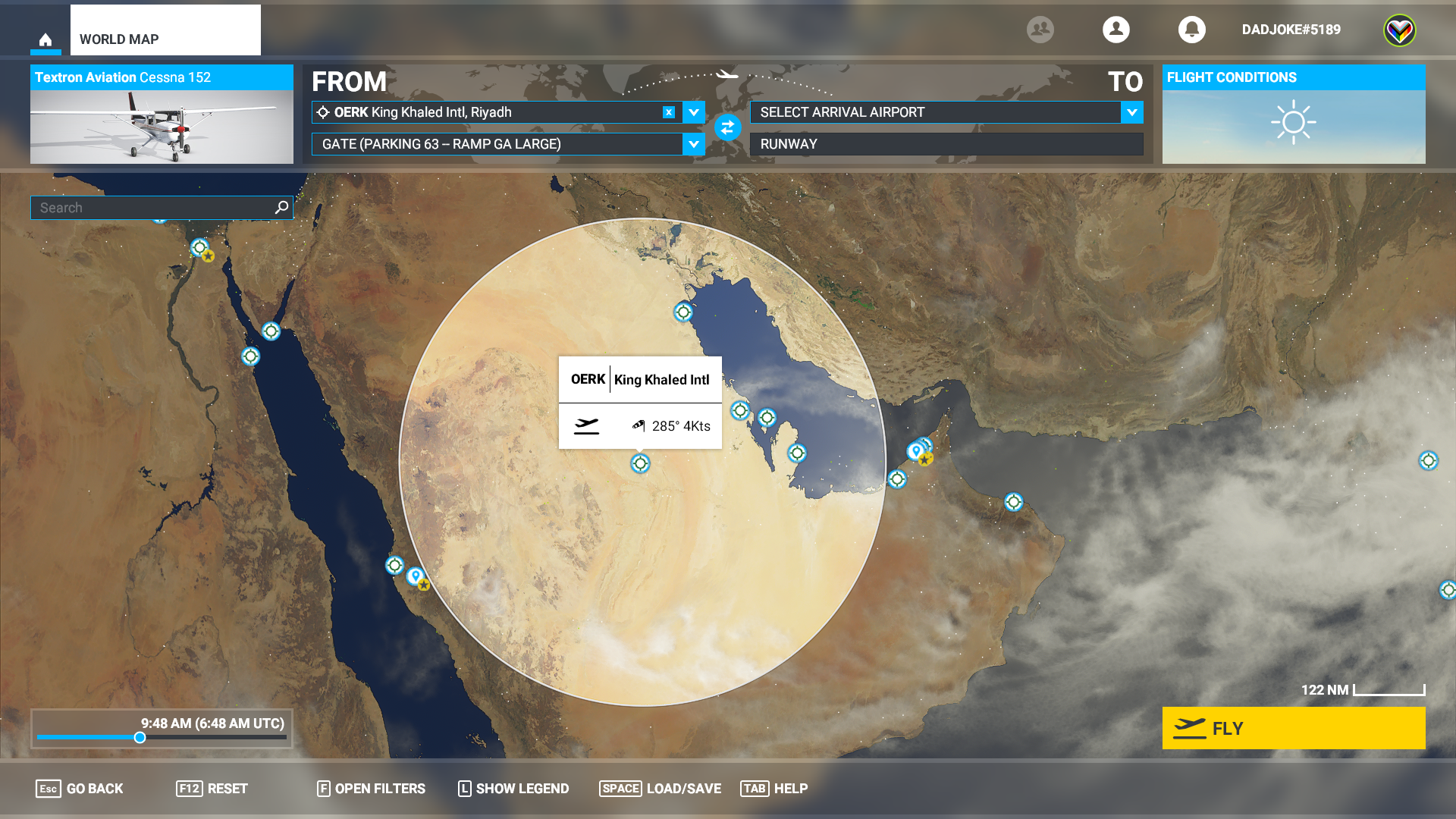Screen dimensions: 1456x819
Task: Click SELECT ARRIVAL AIRPORT field
Action: (x=935, y=112)
